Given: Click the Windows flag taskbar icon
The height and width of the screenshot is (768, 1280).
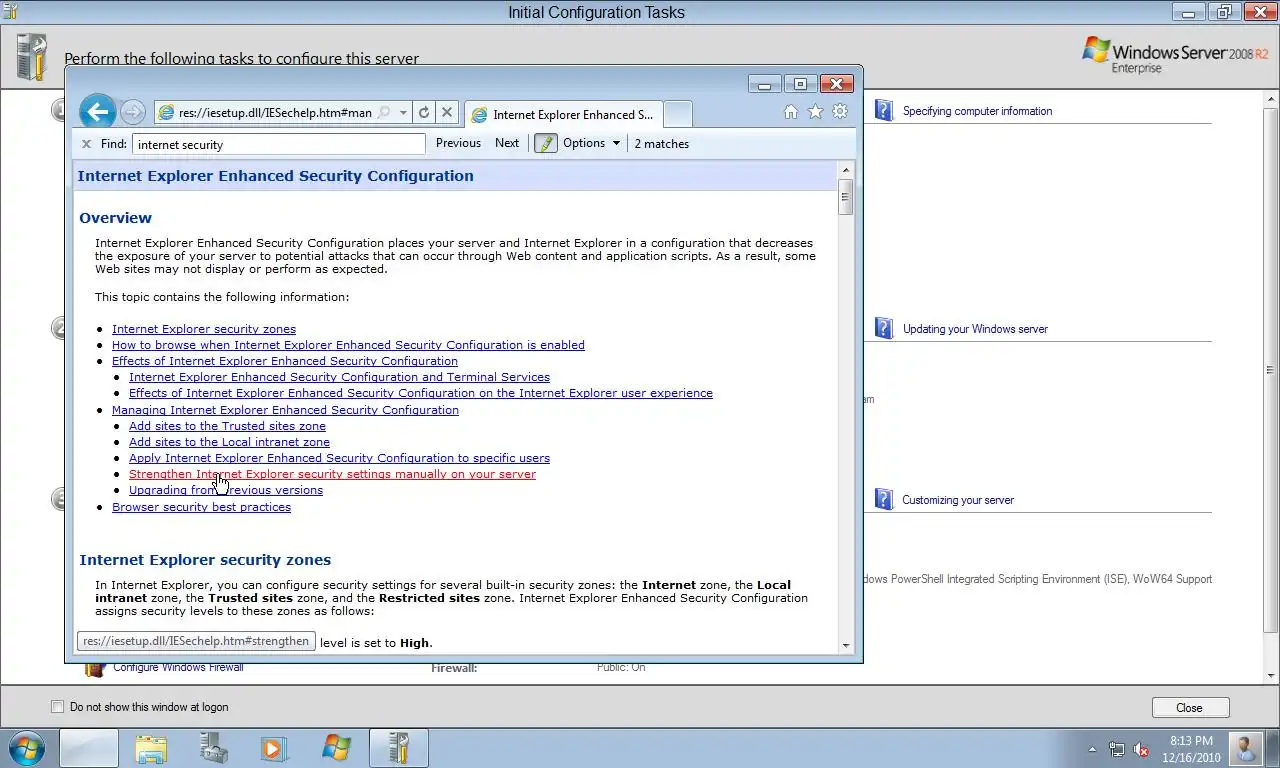Looking at the screenshot, I should click(x=337, y=748).
